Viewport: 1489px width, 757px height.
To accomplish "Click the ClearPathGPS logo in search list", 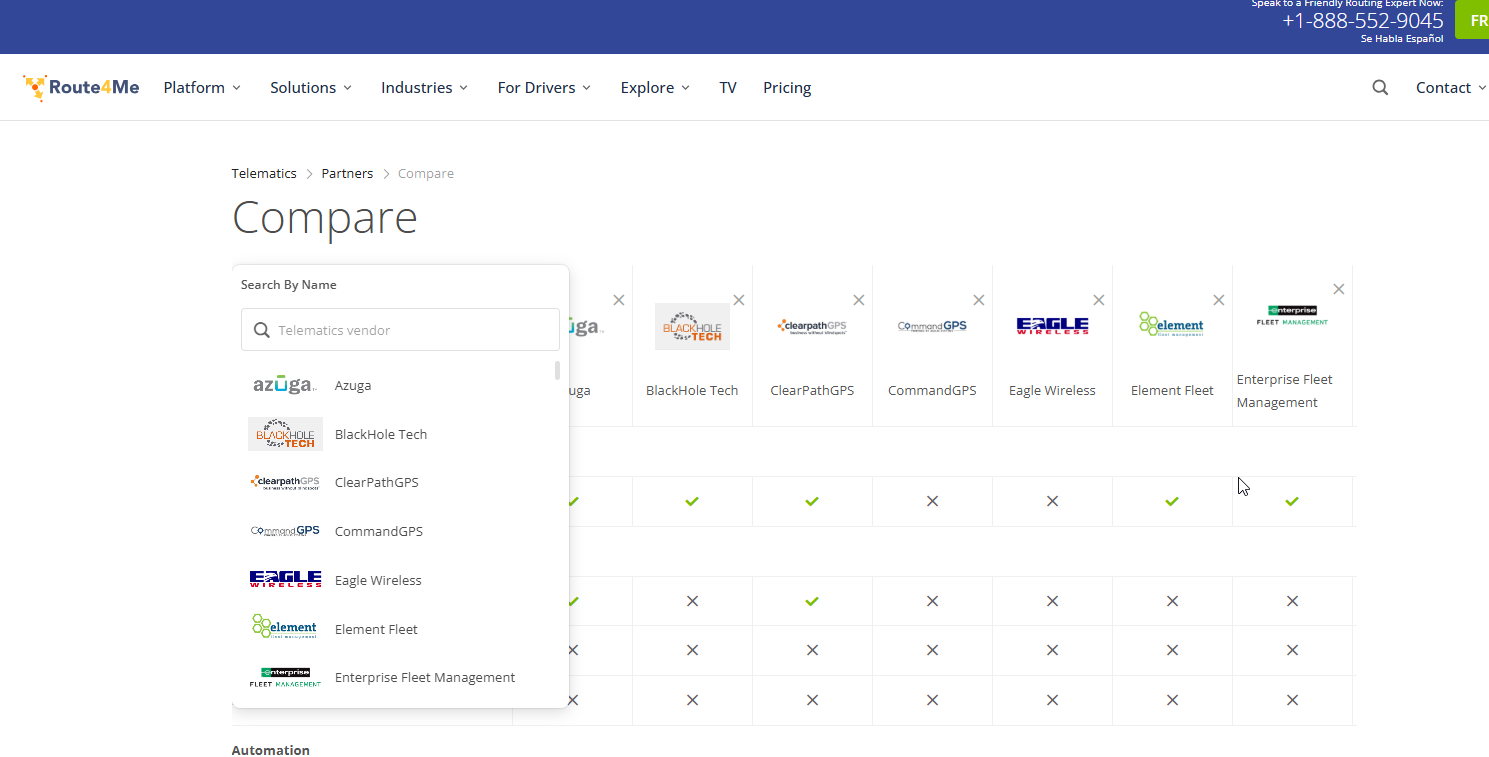I will pyautogui.click(x=285, y=482).
